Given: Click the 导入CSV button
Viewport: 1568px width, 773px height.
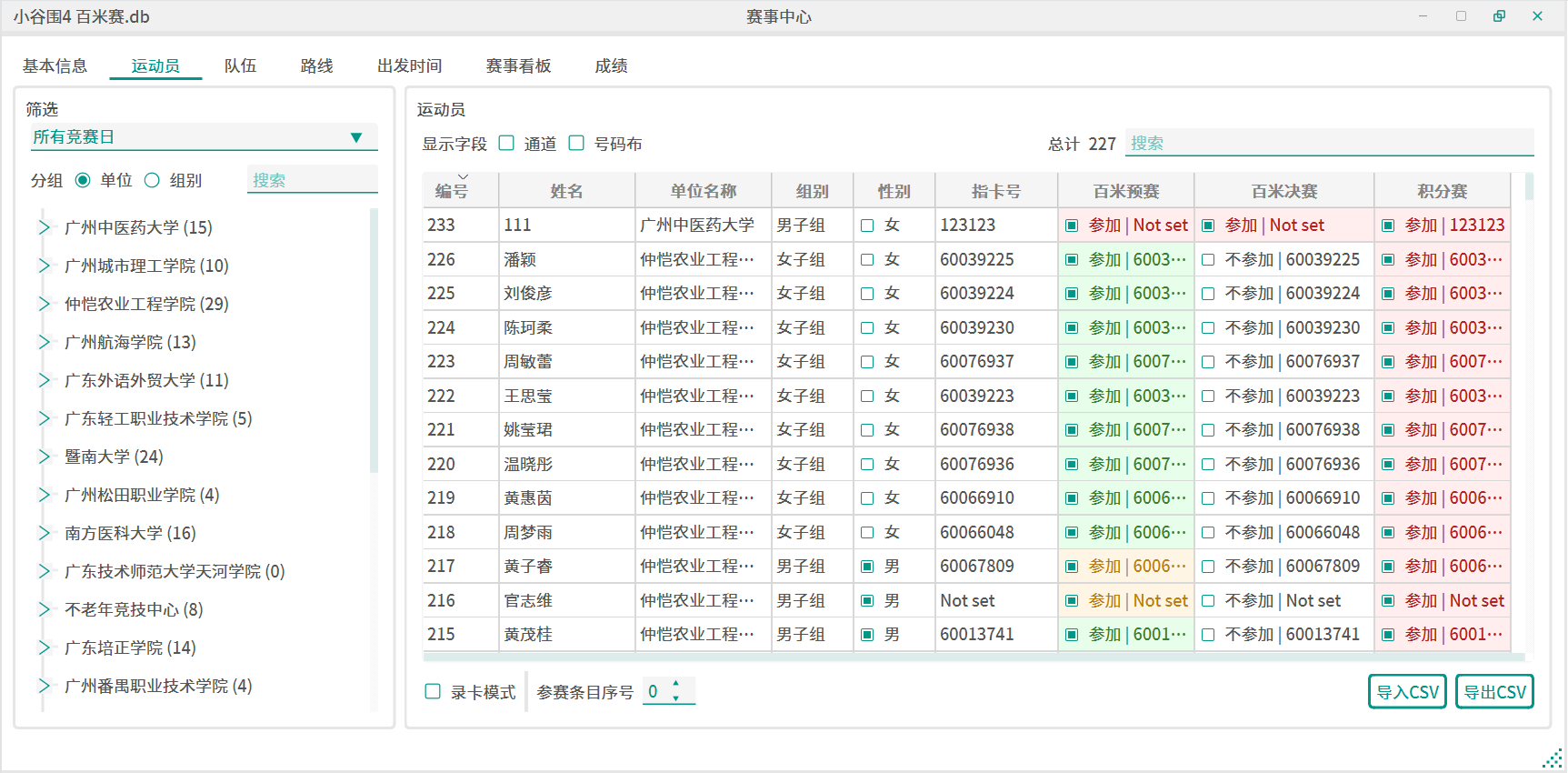Looking at the screenshot, I should point(1406,692).
